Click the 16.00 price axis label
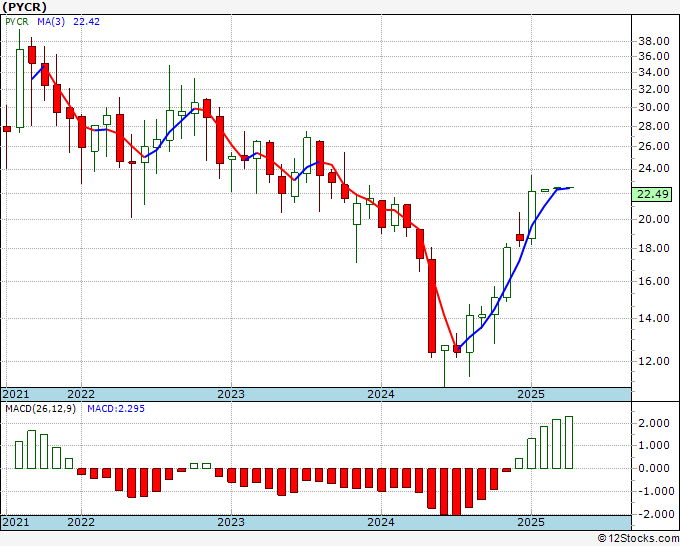 click(654, 281)
